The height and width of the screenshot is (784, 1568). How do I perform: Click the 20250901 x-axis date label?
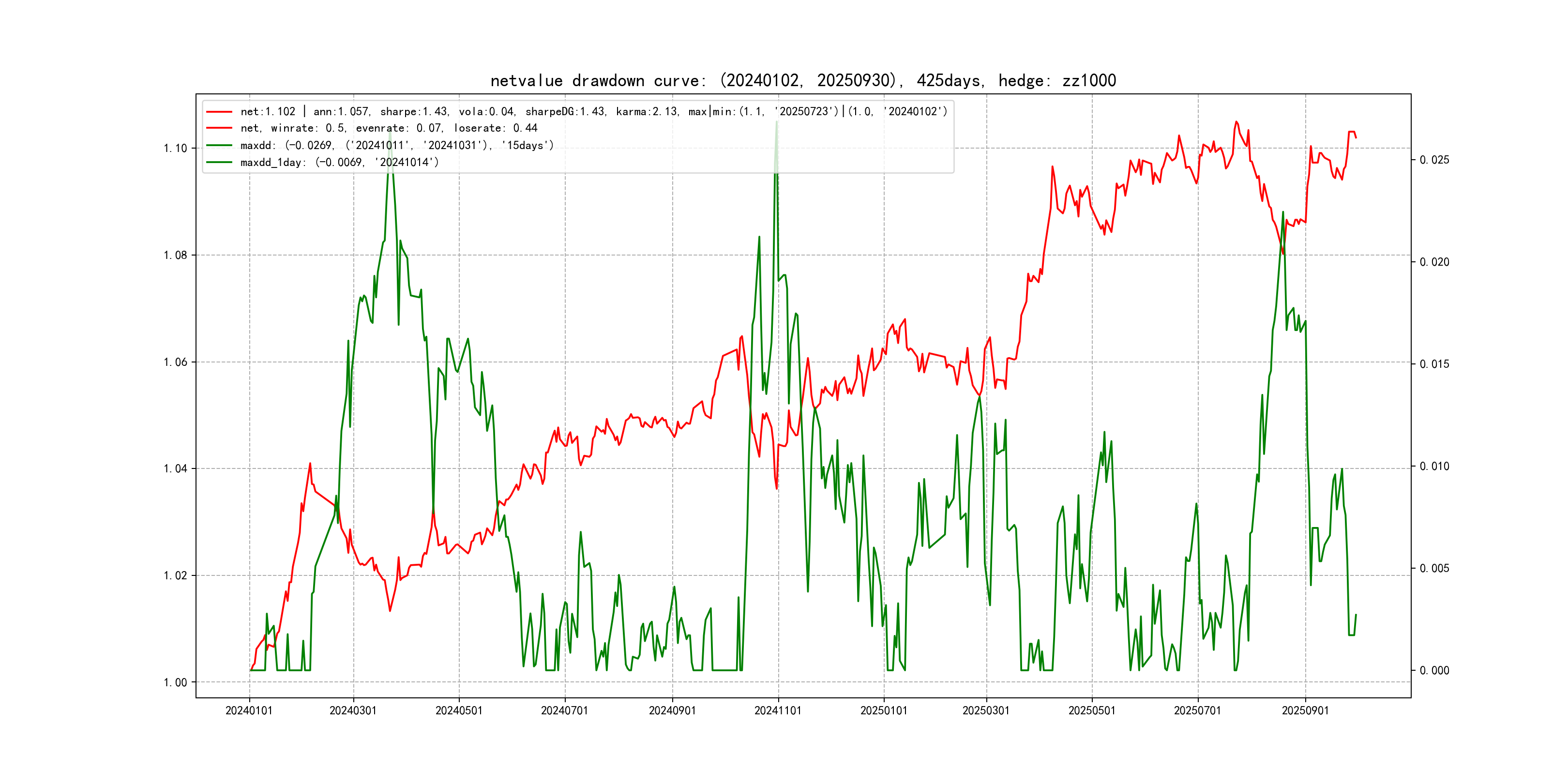[x=1305, y=711]
